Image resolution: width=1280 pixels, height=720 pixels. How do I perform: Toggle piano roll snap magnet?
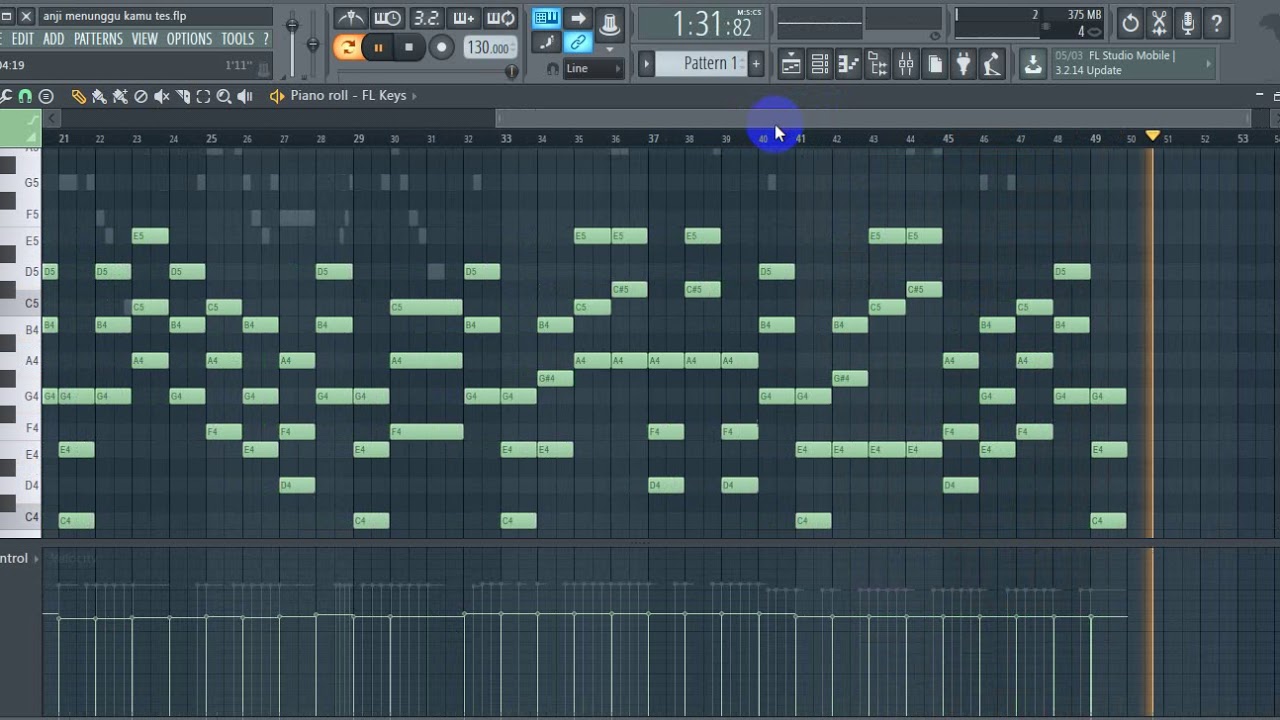(25, 96)
